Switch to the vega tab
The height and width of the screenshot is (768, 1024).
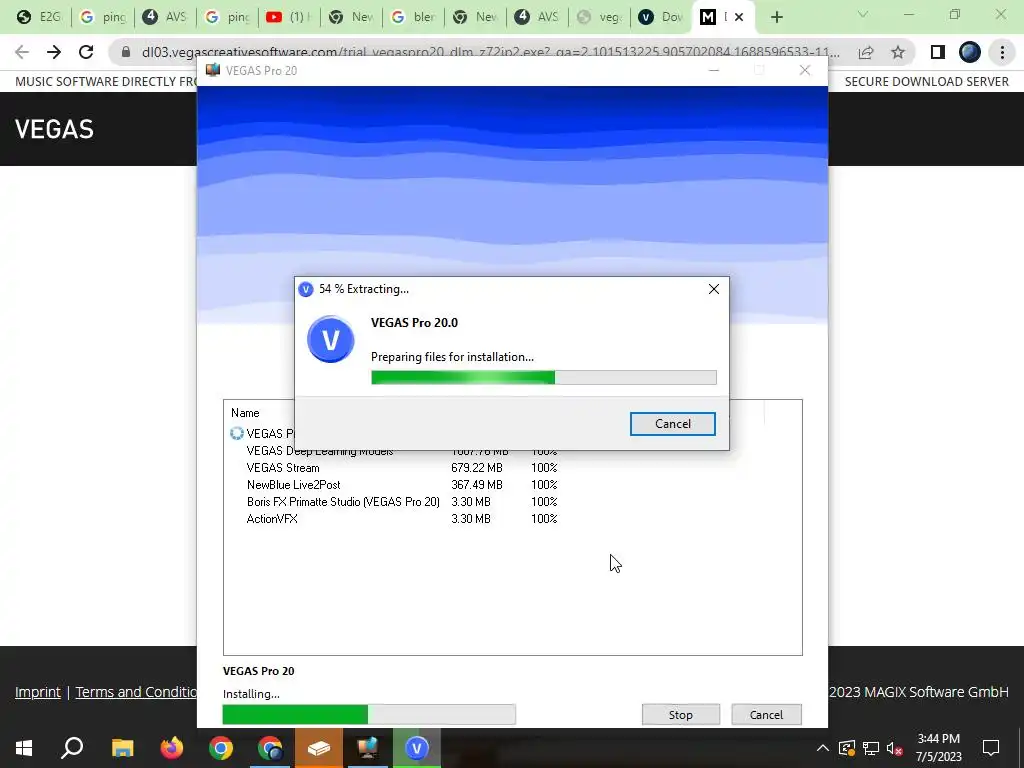(x=600, y=17)
